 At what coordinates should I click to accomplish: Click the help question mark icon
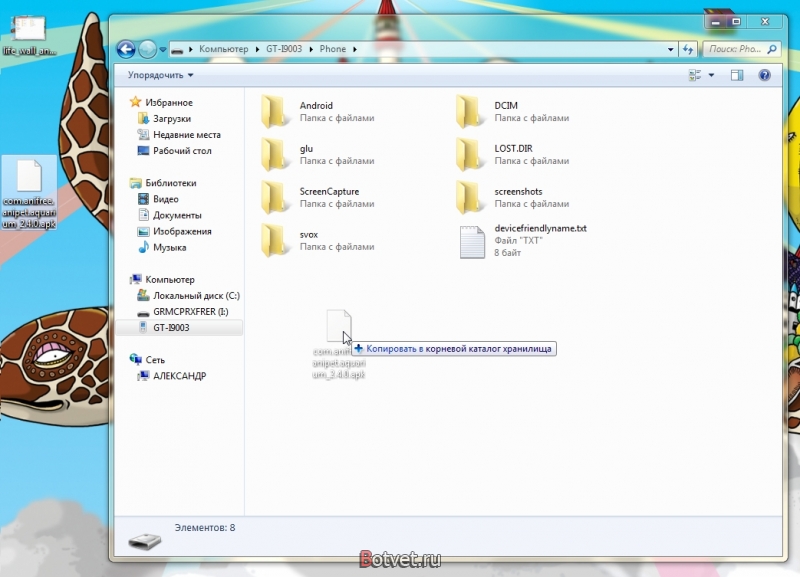[x=764, y=75]
